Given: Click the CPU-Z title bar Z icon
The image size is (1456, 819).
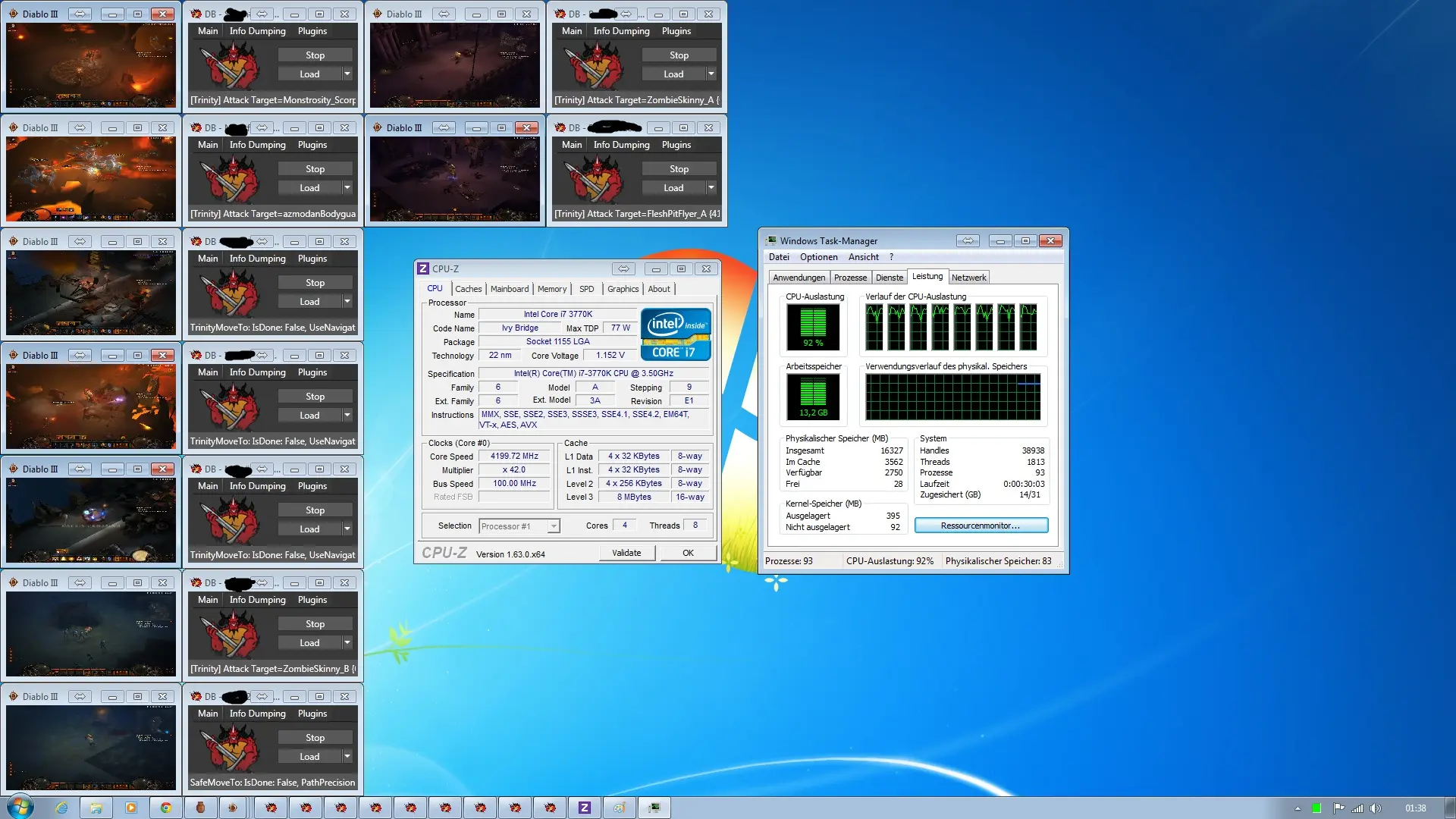Looking at the screenshot, I should [424, 268].
